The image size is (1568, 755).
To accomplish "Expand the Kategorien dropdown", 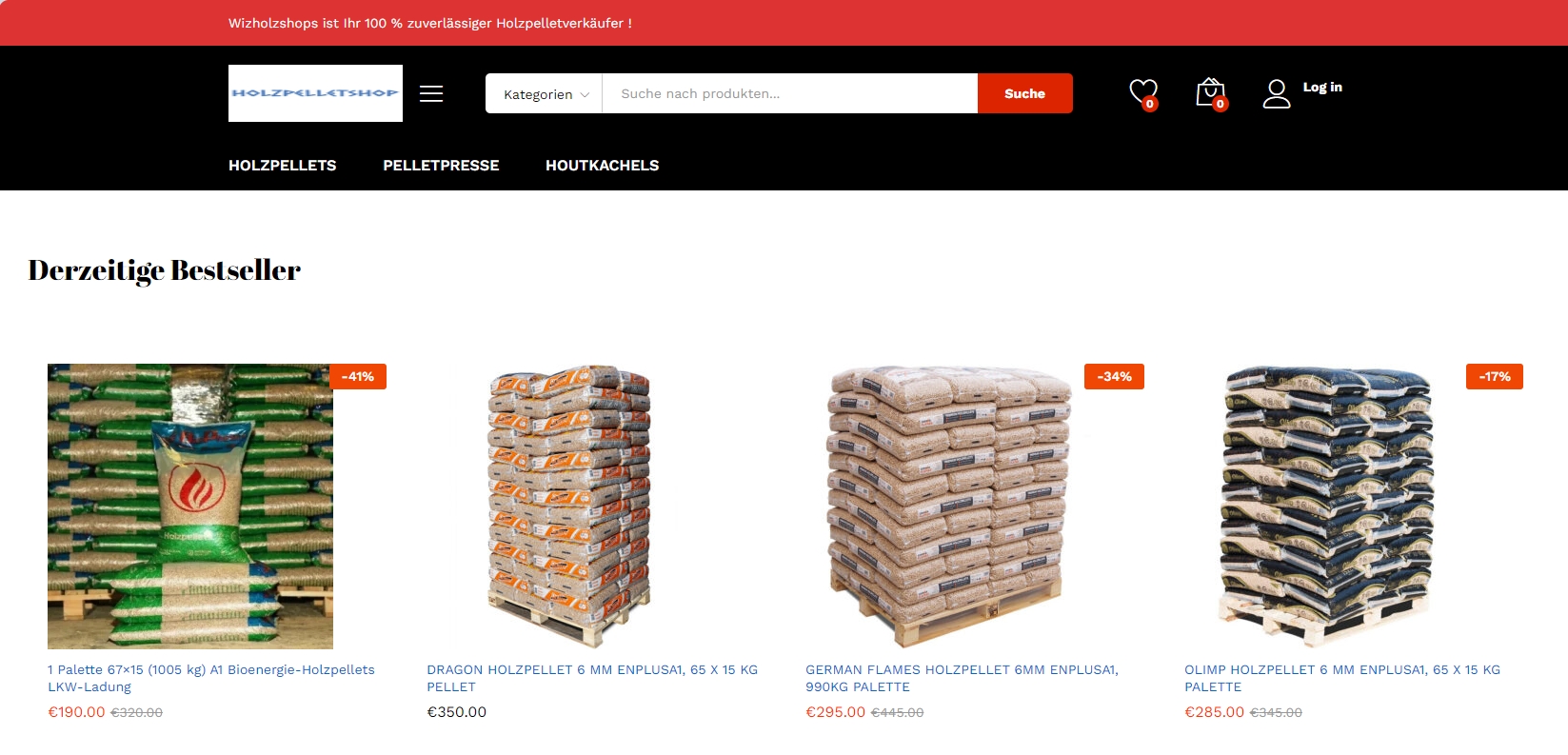I will (545, 94).
